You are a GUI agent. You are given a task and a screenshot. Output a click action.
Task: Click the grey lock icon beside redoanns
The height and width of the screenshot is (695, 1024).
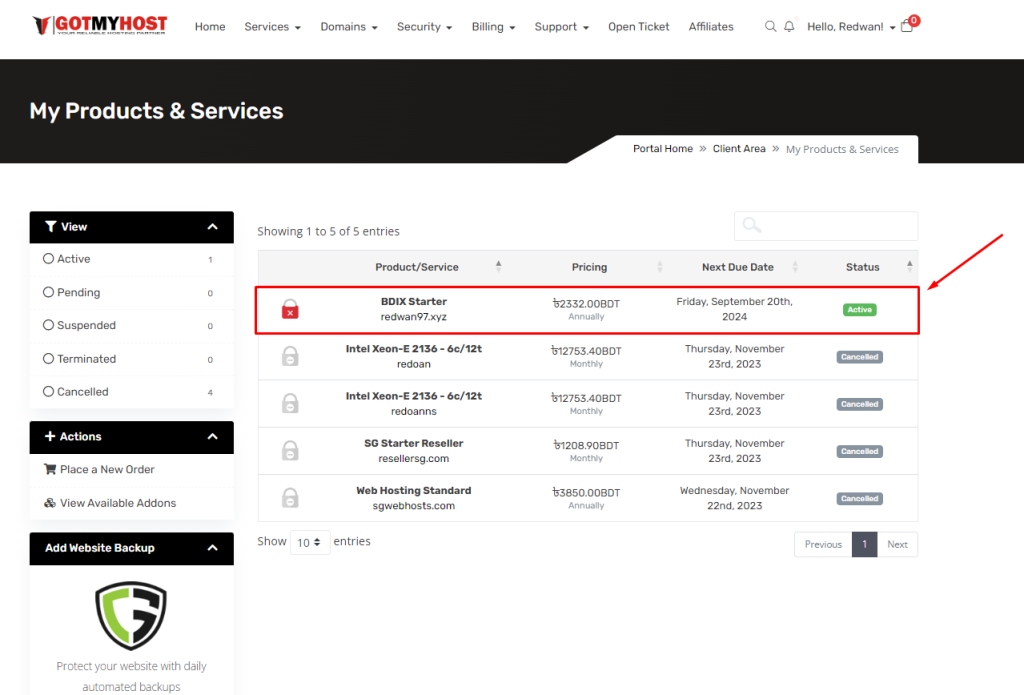tap(290, 404)
